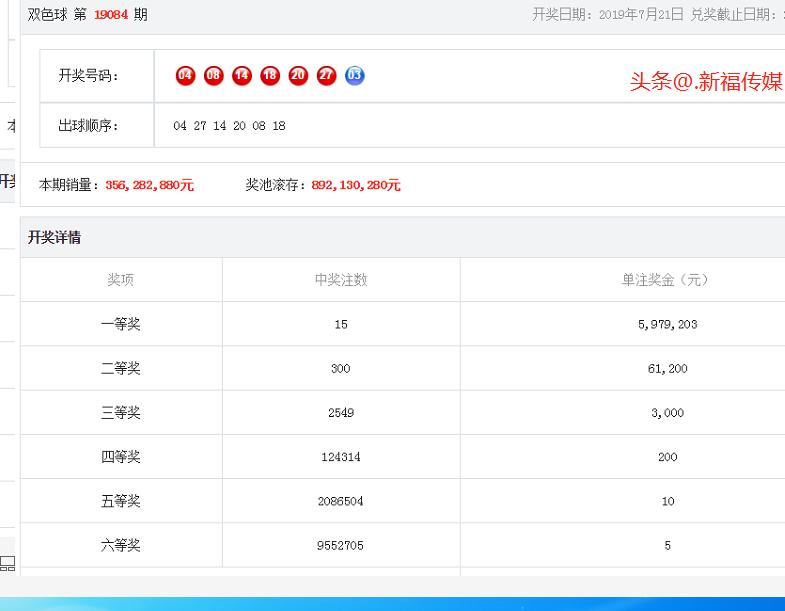Open the issue number 19084 link
Image resolution: width=785 pixels, height=611 pixels.
[x=111, y=15]
